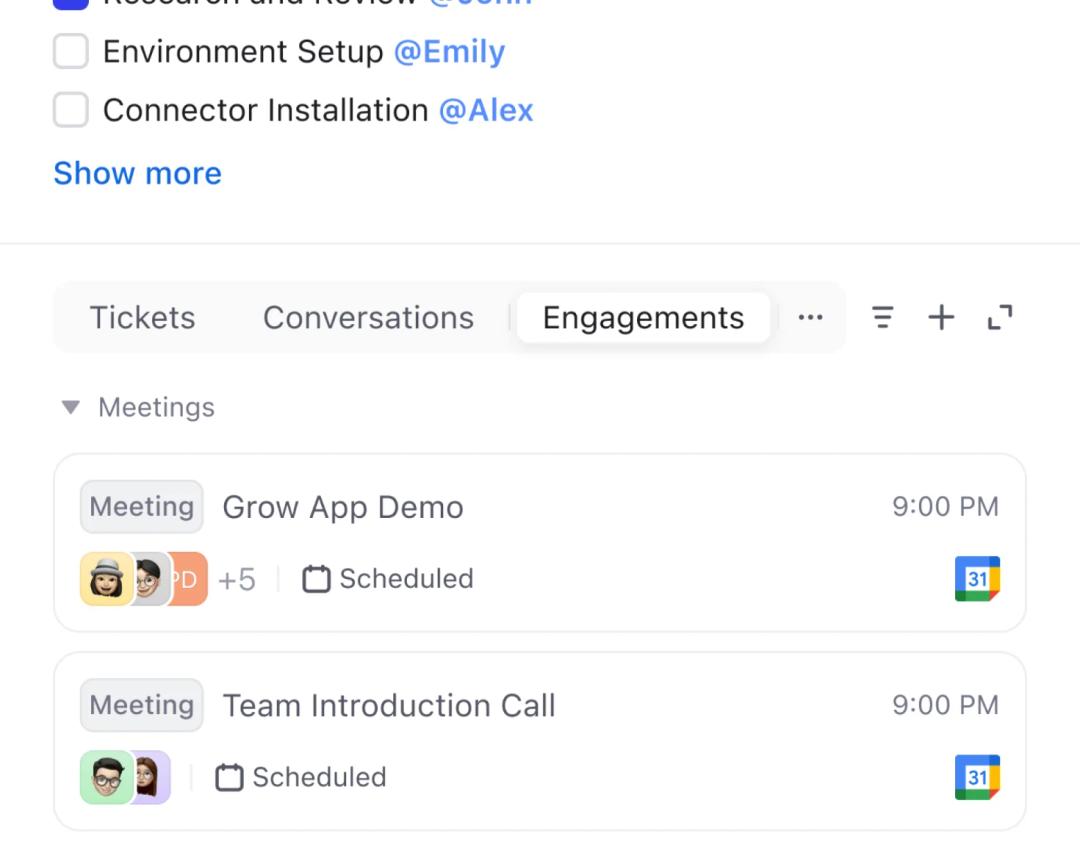Click the Scheduled calendar icon in Team Introduction Call
Viewport: 1080px width, 867px height.
[229, 777]
